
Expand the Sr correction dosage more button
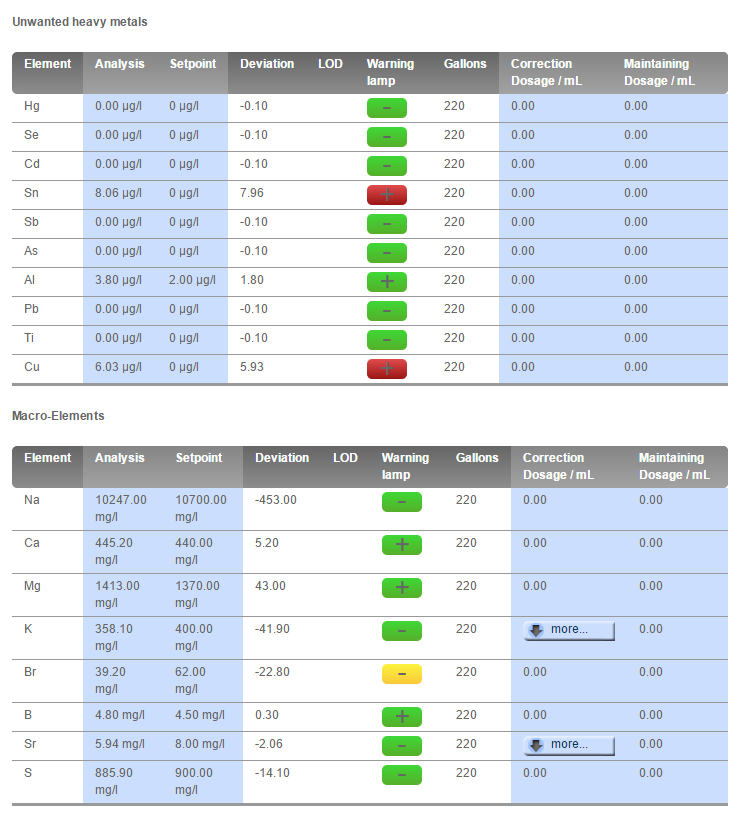569,746
